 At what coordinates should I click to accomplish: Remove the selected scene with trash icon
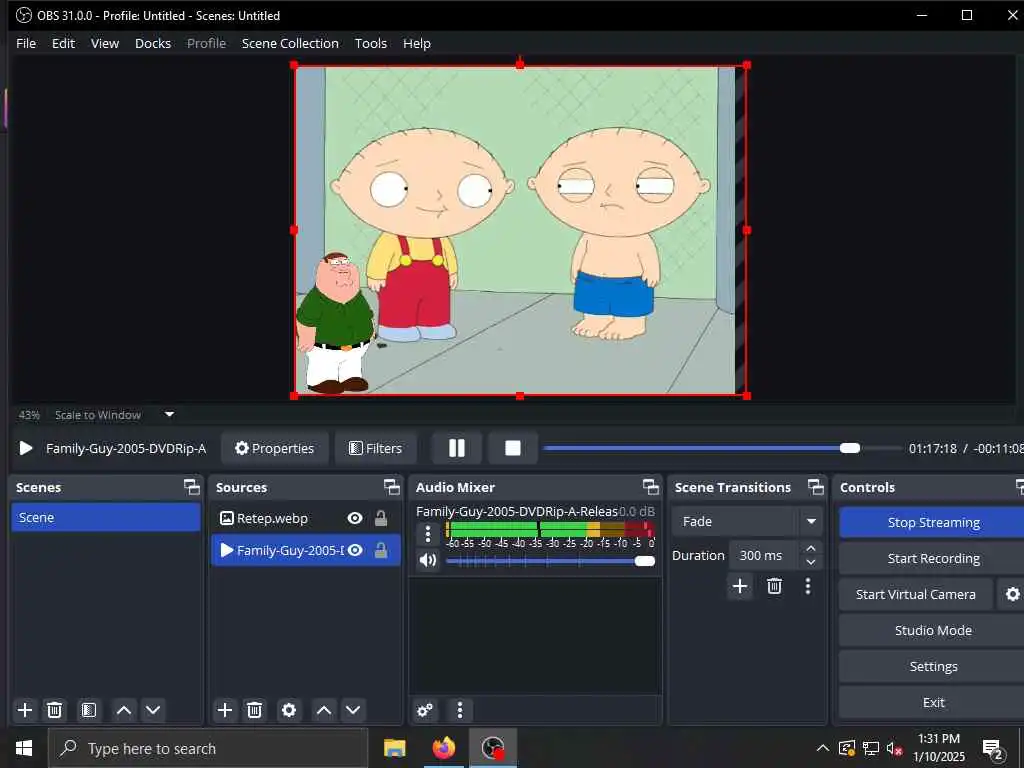pyautogui.click(x=54, y=710)
